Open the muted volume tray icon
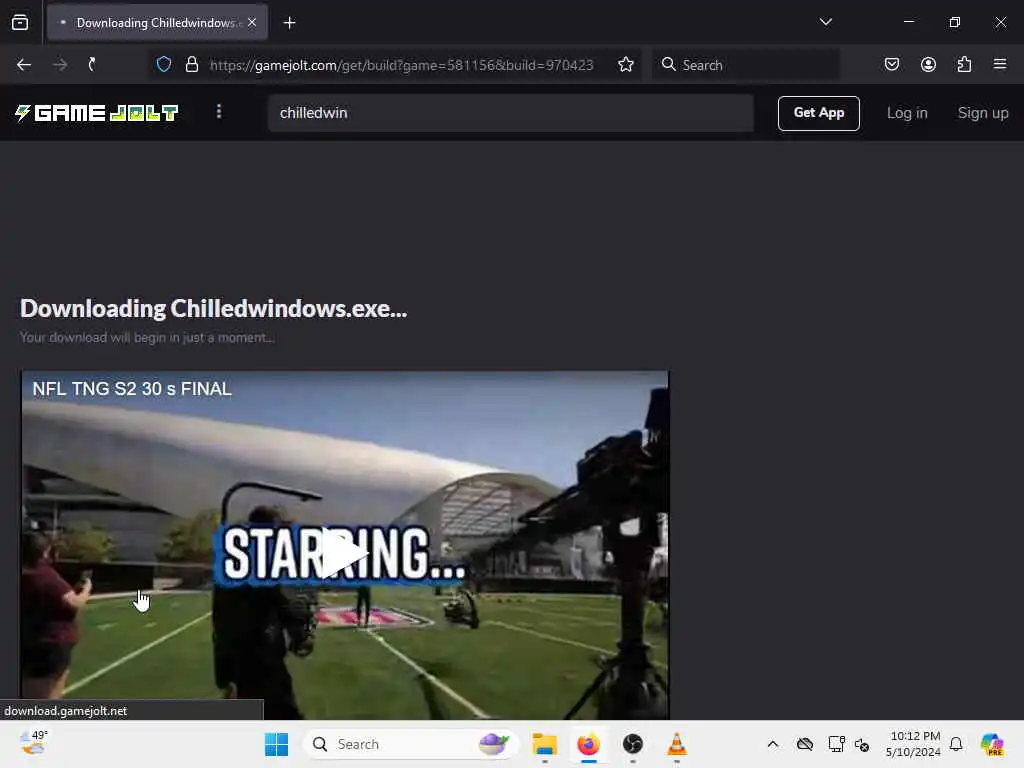 862,744
